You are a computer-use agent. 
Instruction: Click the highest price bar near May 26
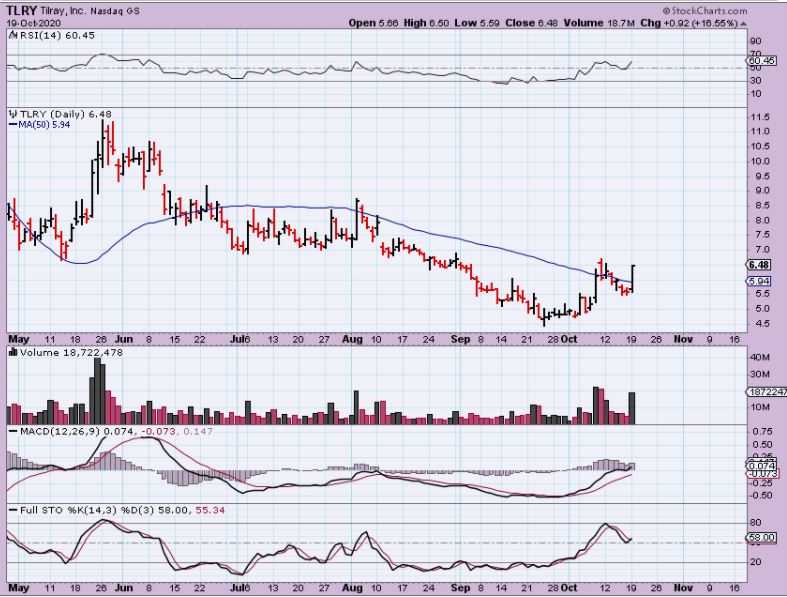click(103, 143)
